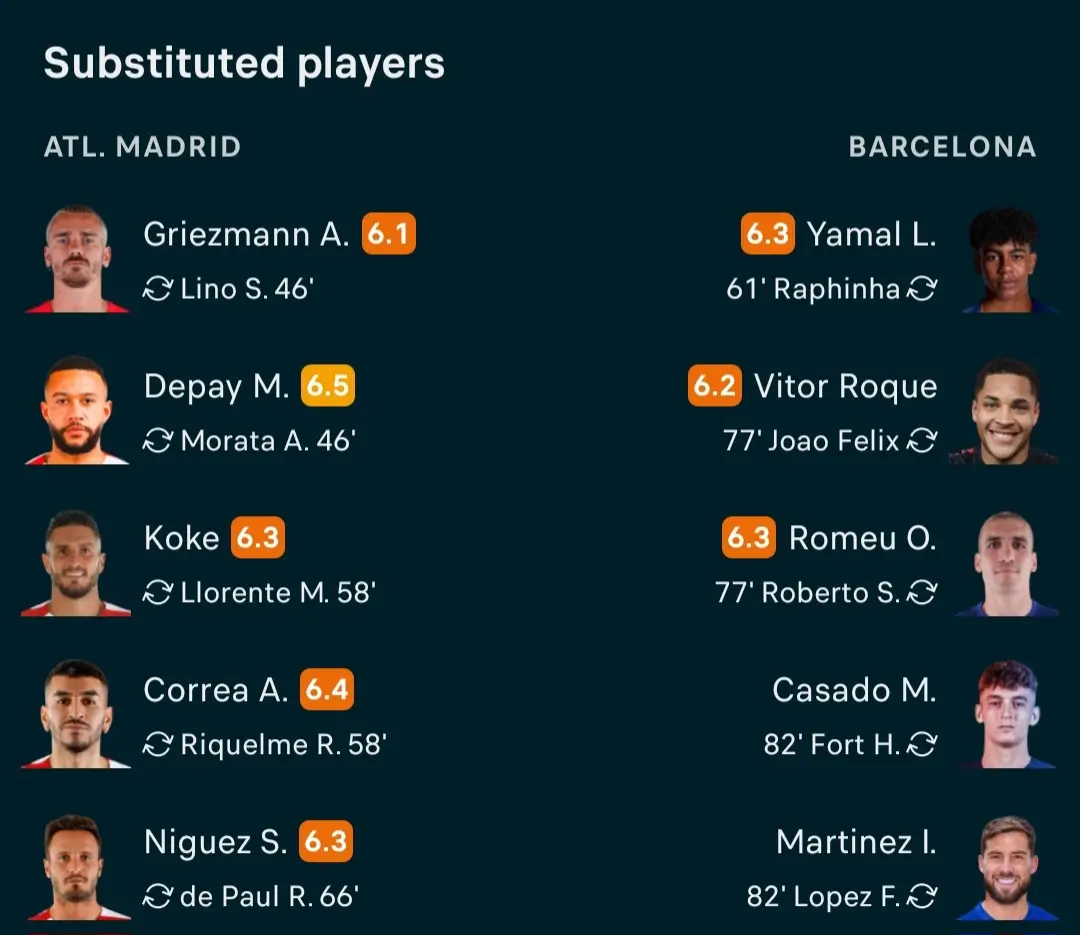Click the substitution icon beside Morata A.
The width and height of the screenshot is (1080, 935).
pos(158,441)
